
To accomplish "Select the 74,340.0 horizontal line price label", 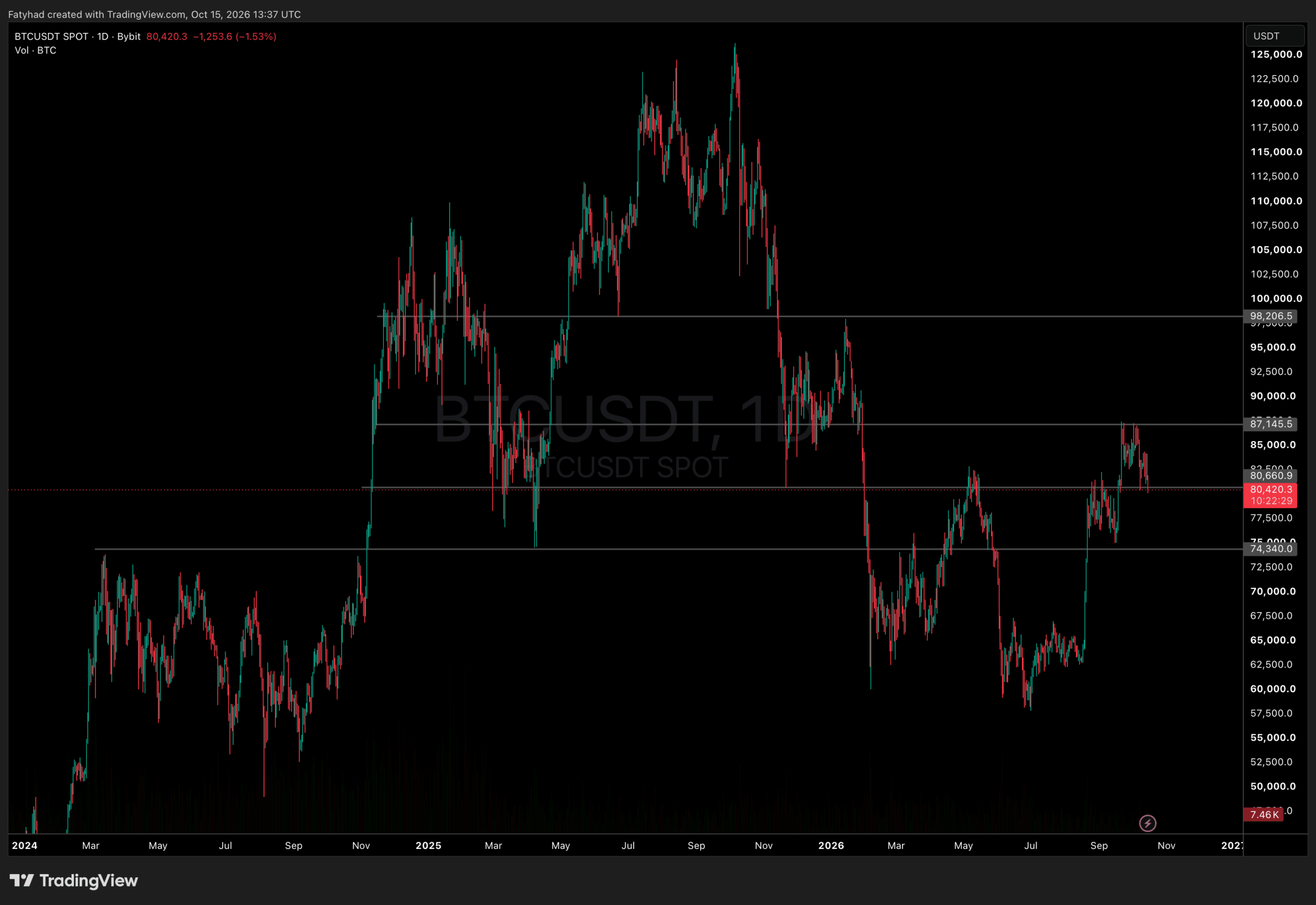I will pos(1271,549).
